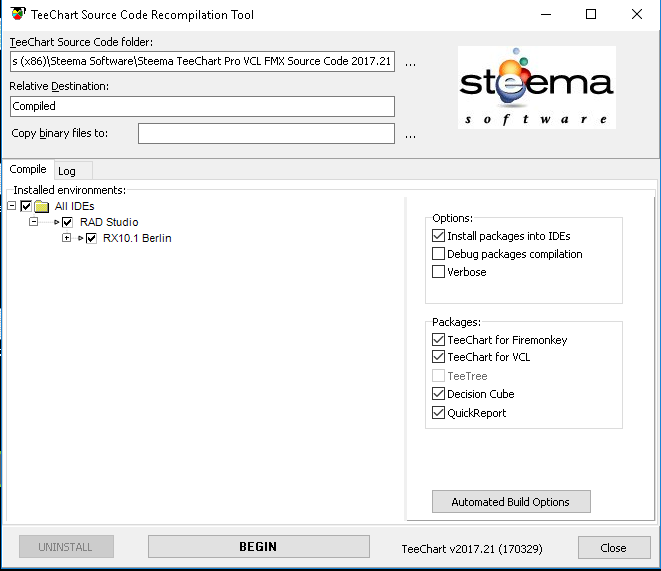Image resolution: width=661 pixels, height=571 pixels.
Task: Close the window with the X button
Action: pyautogui.click(x=637, y=14)
